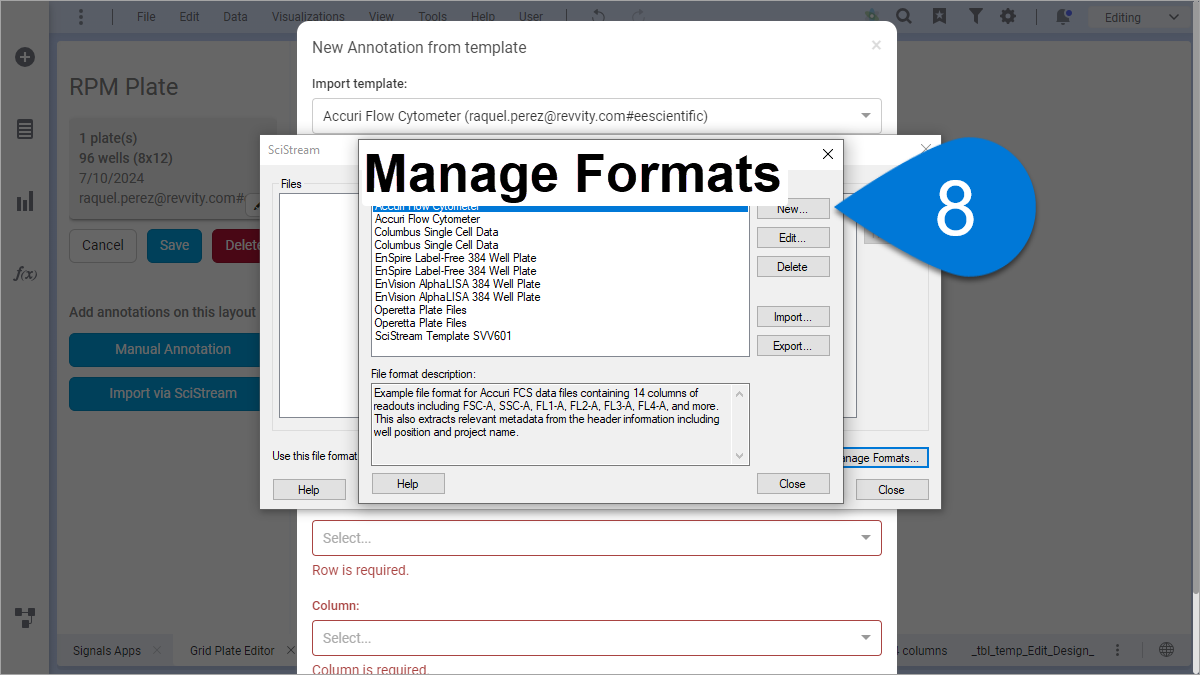Open the bookmark icon in top bar
The width and height of the screenshot is (1200, 675).
[939, 17]
